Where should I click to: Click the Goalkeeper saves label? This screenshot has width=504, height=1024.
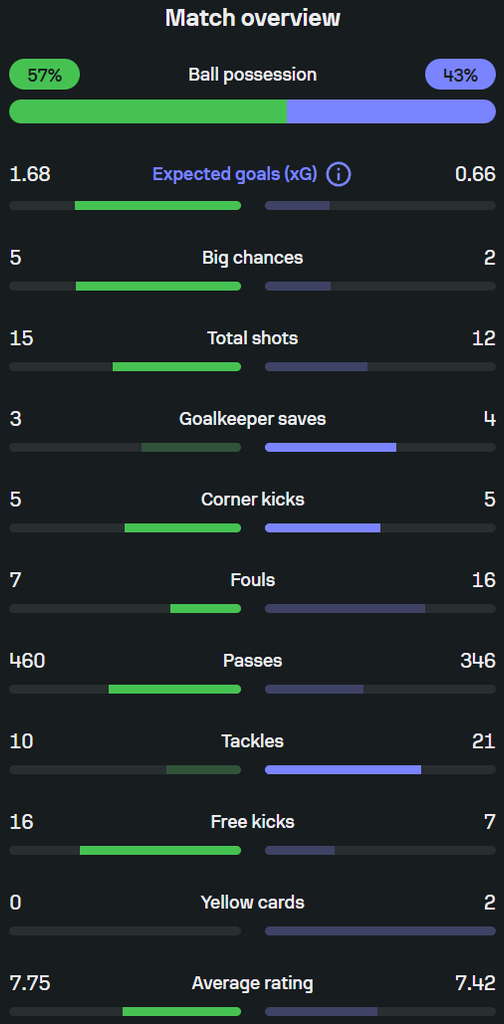[253, 419]
